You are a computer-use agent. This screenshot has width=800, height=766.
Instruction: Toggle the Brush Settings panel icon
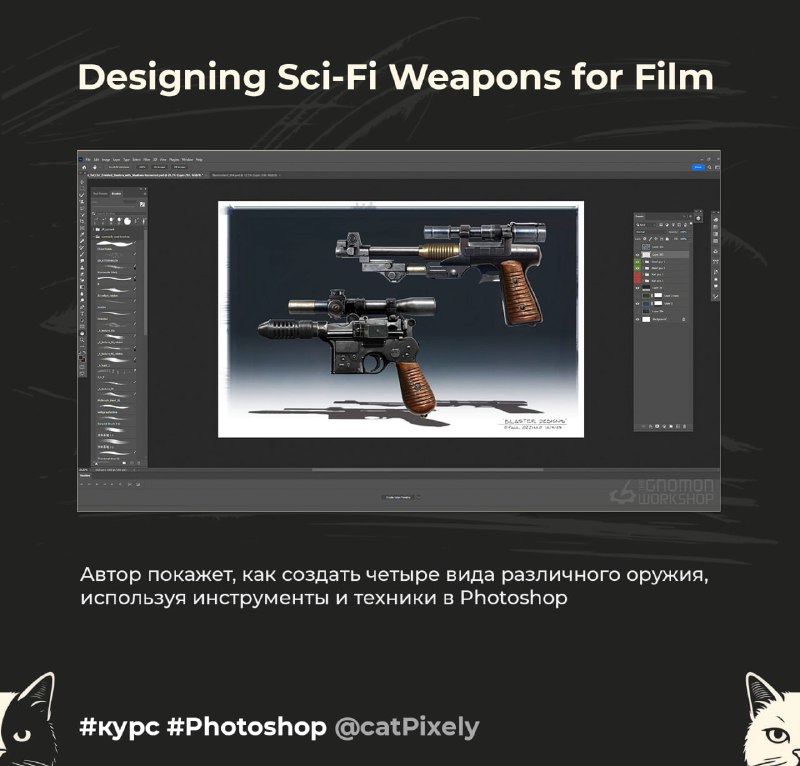pyautogui.click(x=142, y=204)
